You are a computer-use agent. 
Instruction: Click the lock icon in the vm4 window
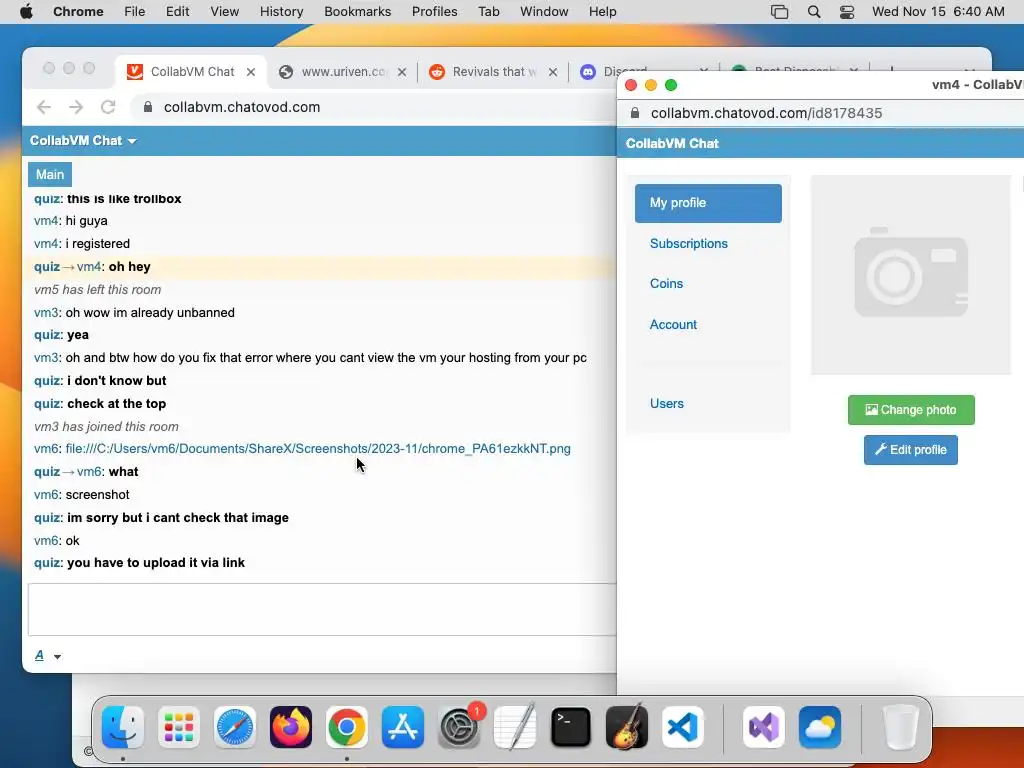pos(635,113)
